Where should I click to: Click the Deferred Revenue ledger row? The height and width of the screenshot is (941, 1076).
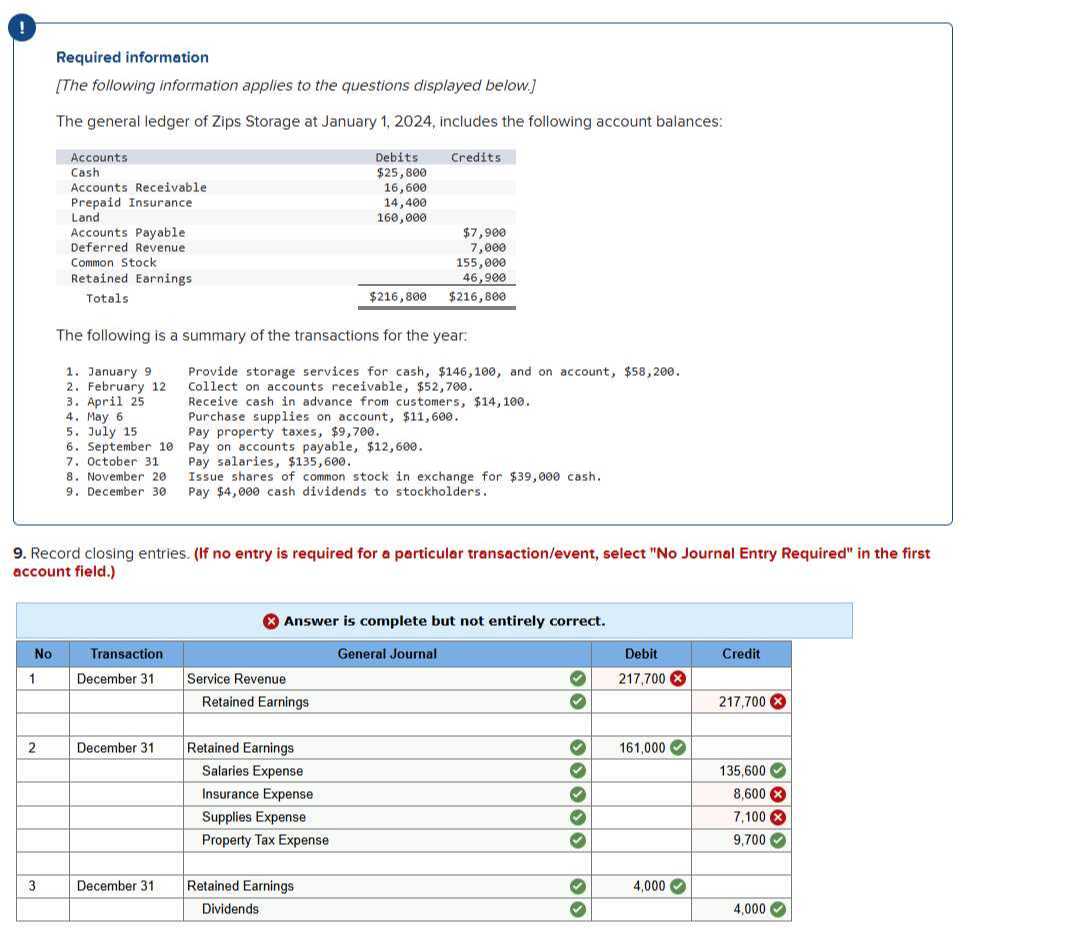(285, 248)
